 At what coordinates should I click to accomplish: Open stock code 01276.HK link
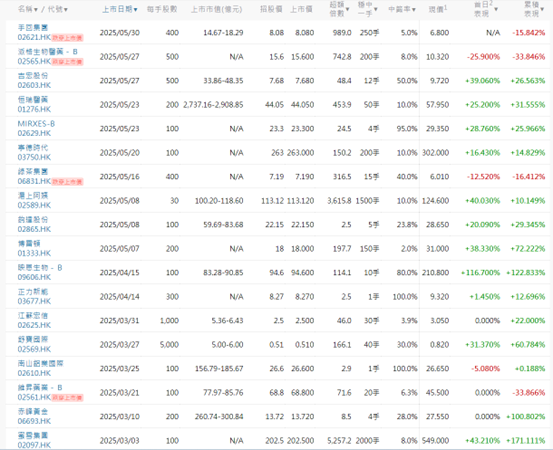(x=34, y=109)
